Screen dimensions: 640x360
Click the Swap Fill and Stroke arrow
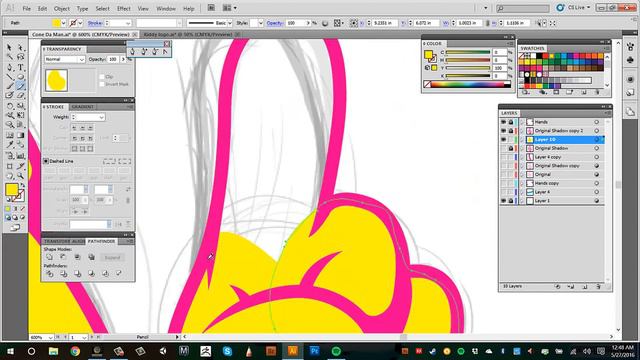pos(22,185)
